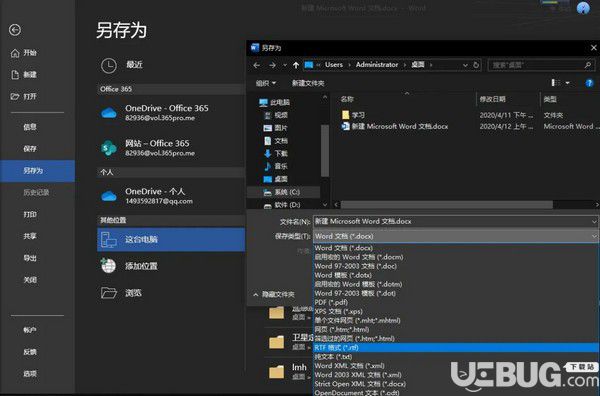Choose Word XML 文档 (*.xml) format
Image resolution: width=600 pixels, height=396 pixels.
349,366
